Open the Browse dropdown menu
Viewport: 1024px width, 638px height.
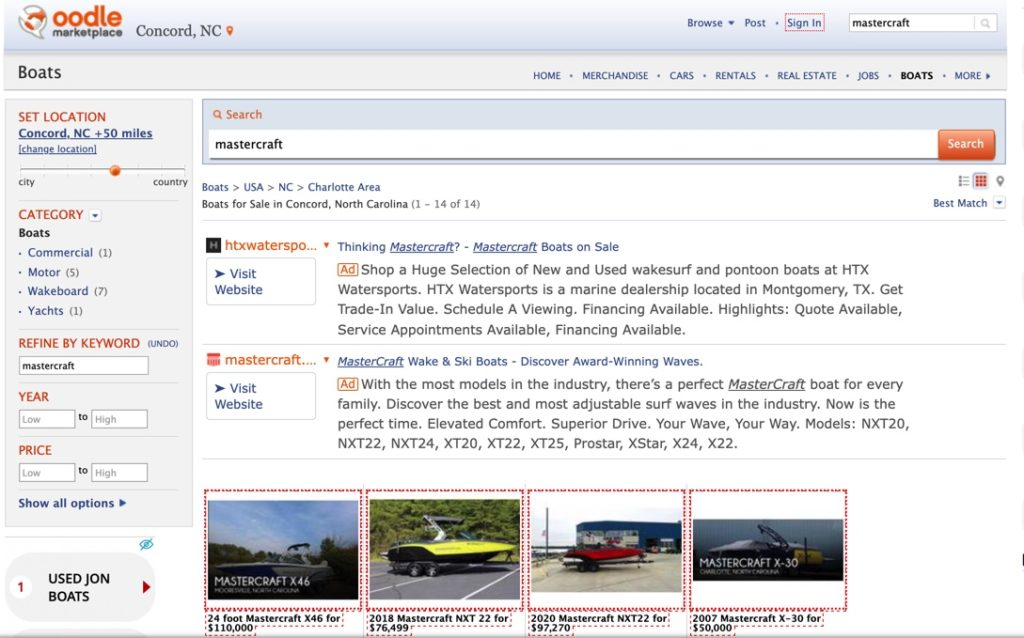pos(710,23)
